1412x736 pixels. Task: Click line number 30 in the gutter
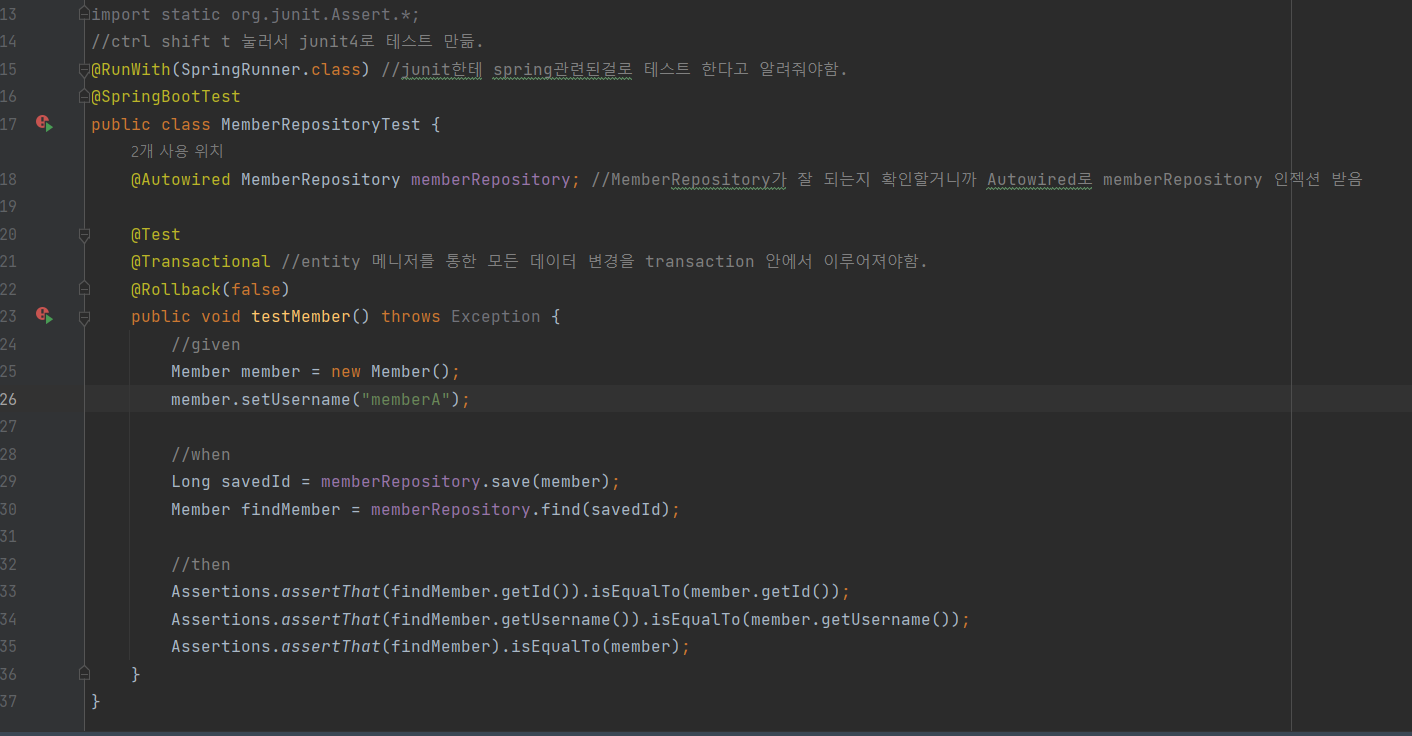click(x=8, y=509)
